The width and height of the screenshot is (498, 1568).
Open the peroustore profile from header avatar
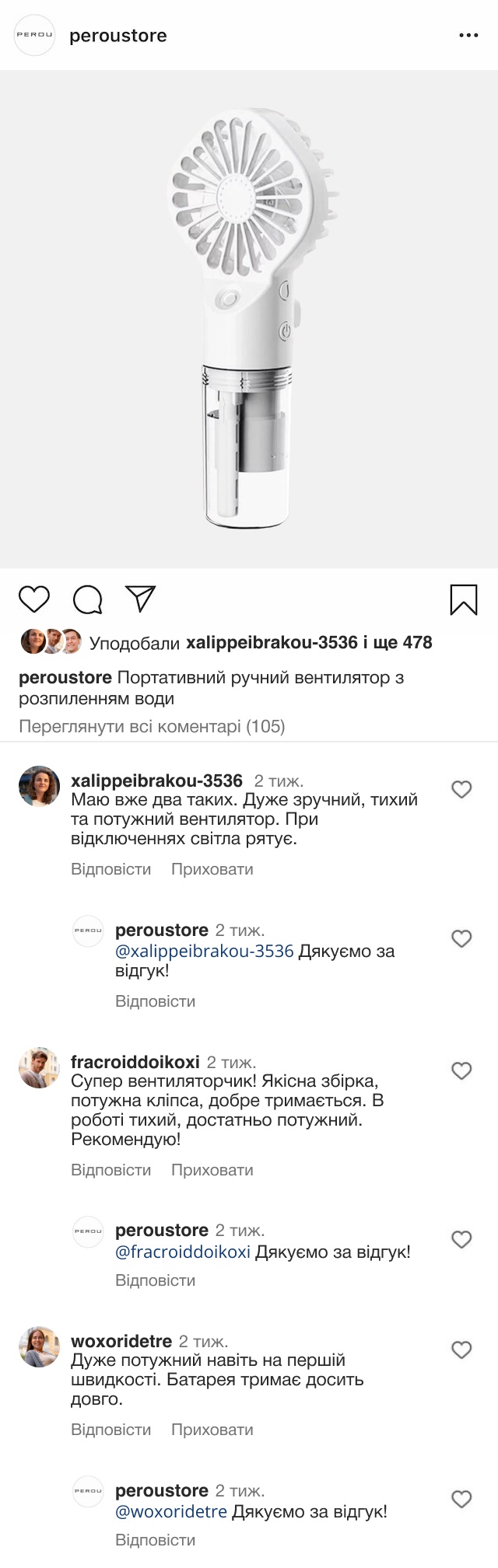pyautogui.click(x=35, y=35)
